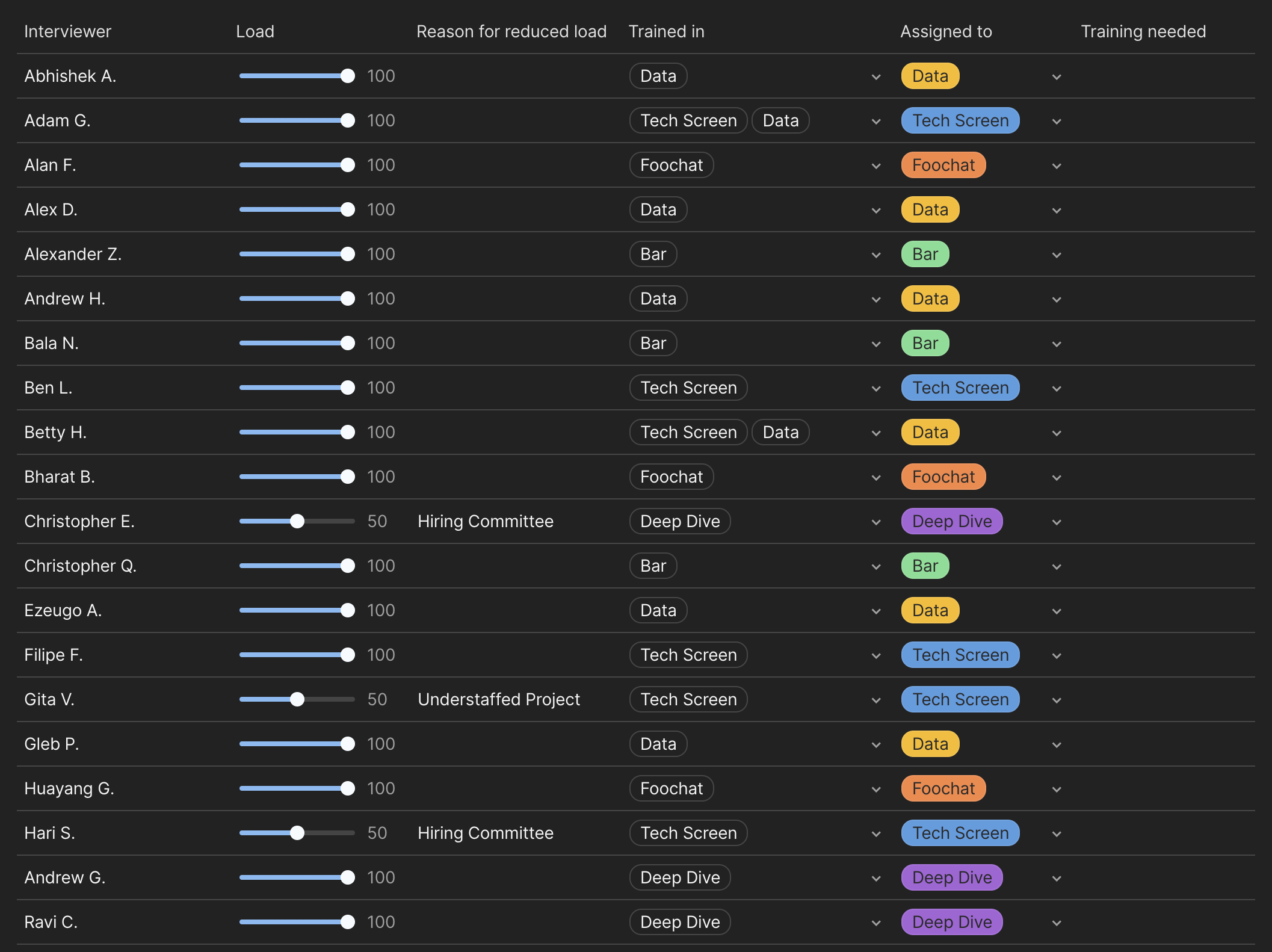Click Alan F.'s orange Foochat assigned tag

point(943,165)
